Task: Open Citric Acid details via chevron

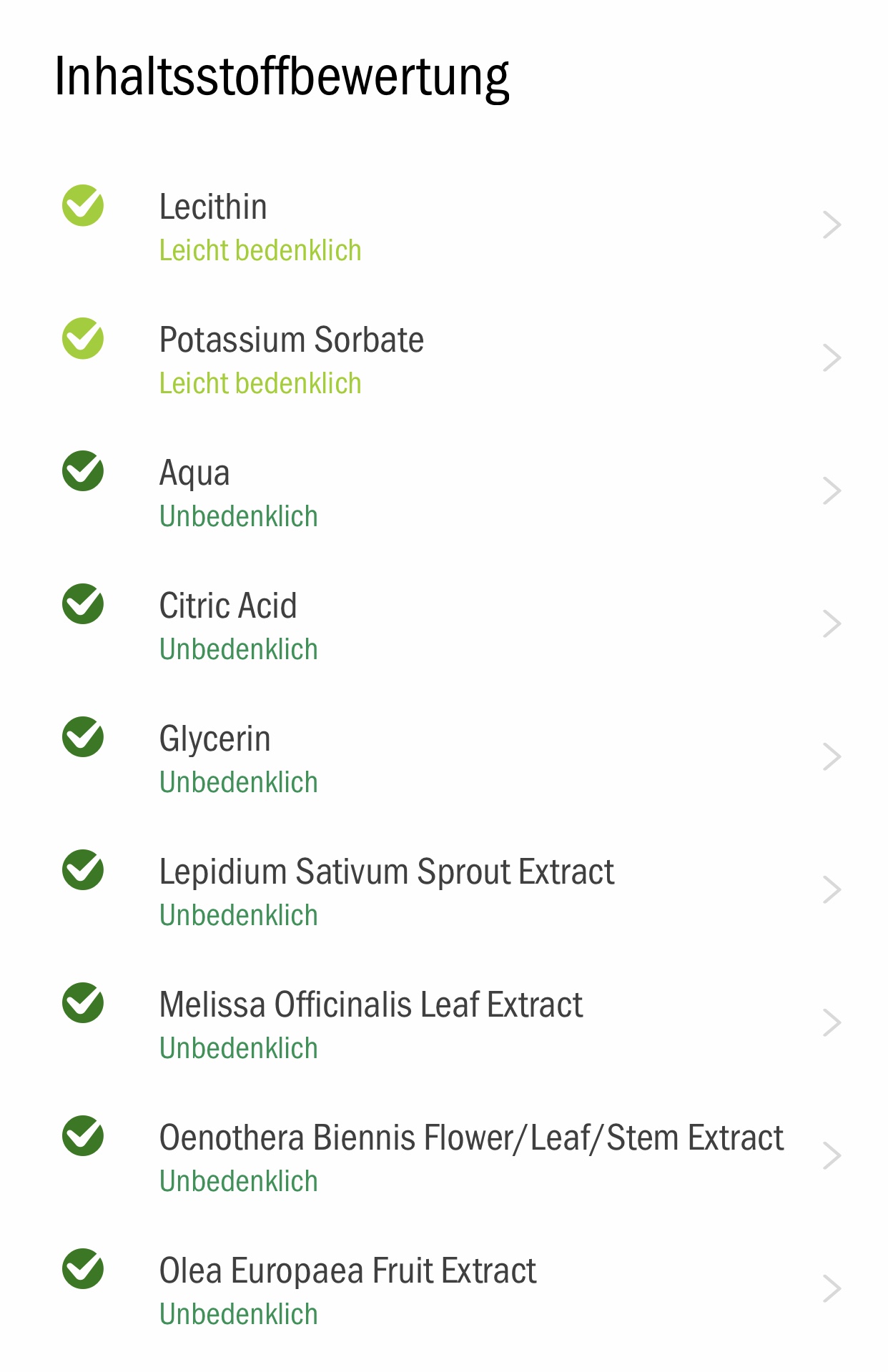Action: [832, 624]
